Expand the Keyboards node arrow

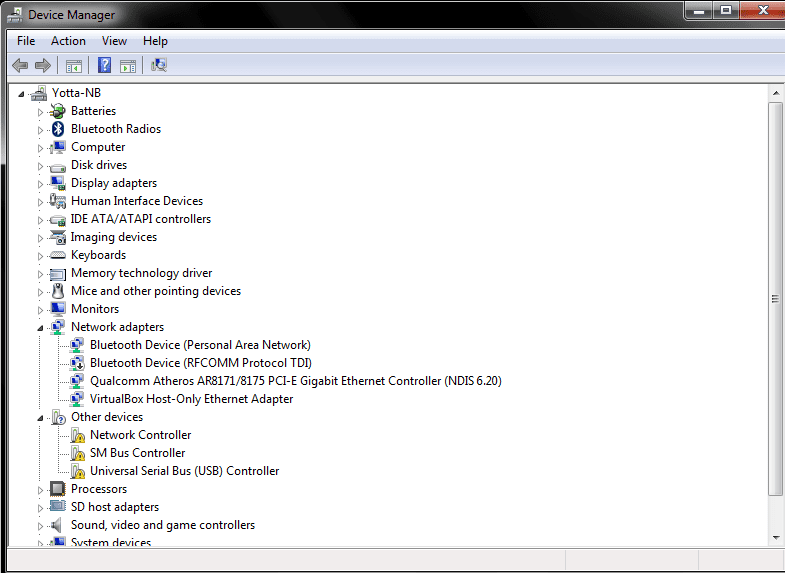pos(40,256)
